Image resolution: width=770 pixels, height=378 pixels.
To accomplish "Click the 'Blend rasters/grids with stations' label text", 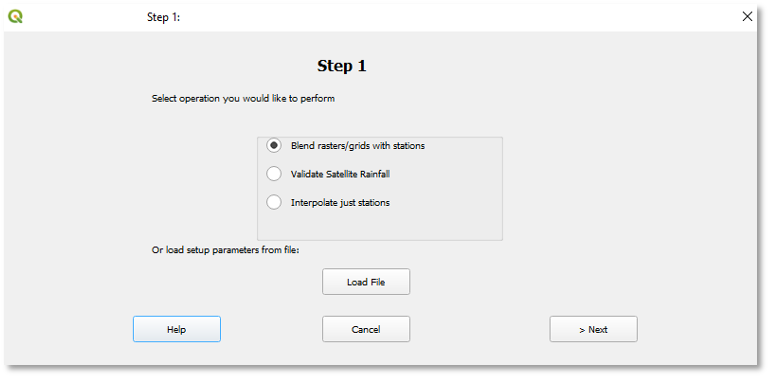I will tap(358, 146).
